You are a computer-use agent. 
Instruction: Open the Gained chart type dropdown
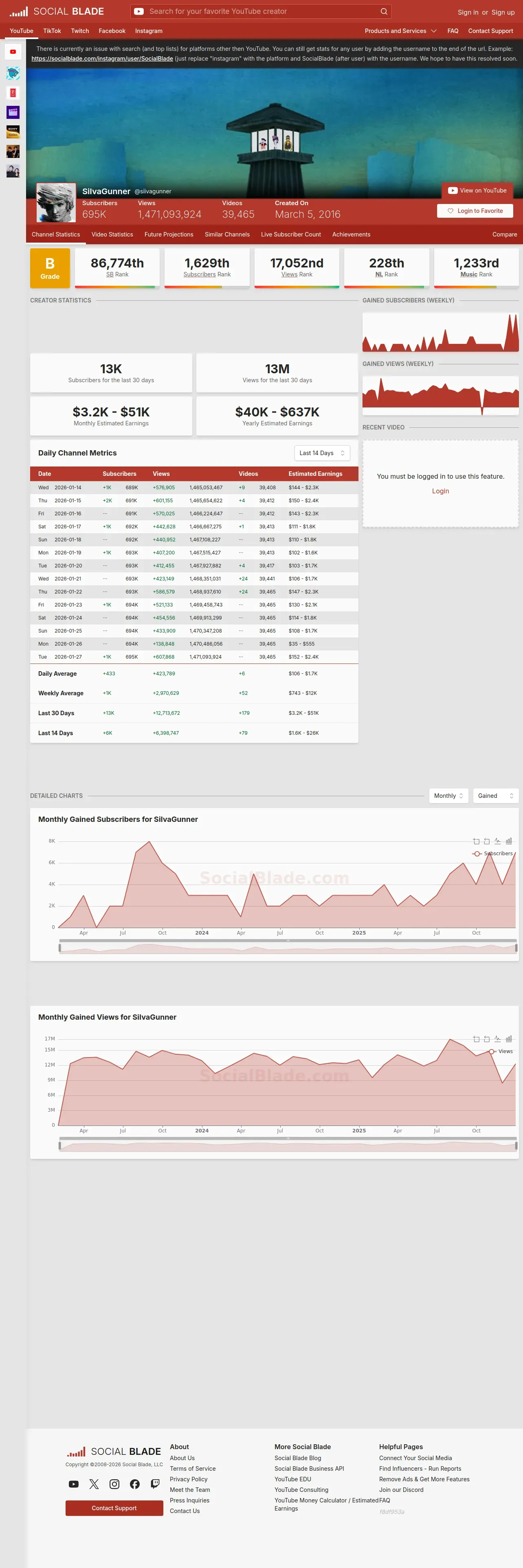[496, 795]
